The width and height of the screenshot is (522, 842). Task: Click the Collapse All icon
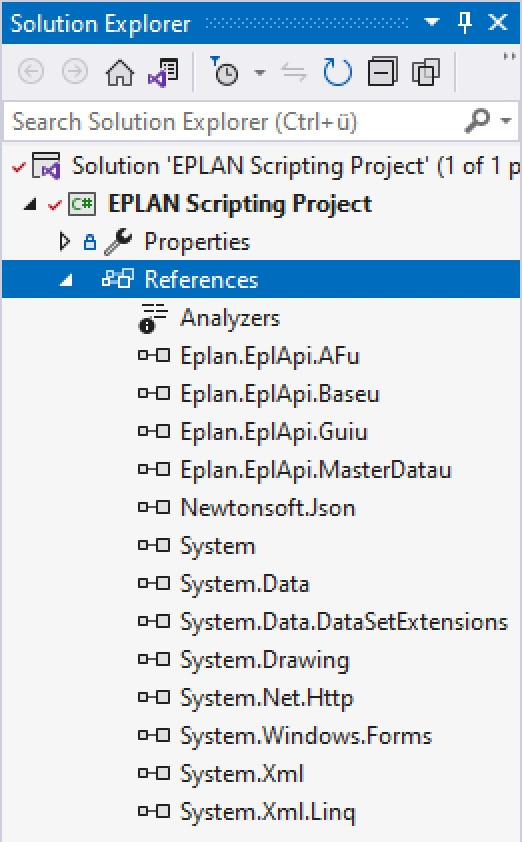pyautogui.click(x=382, y=71)
